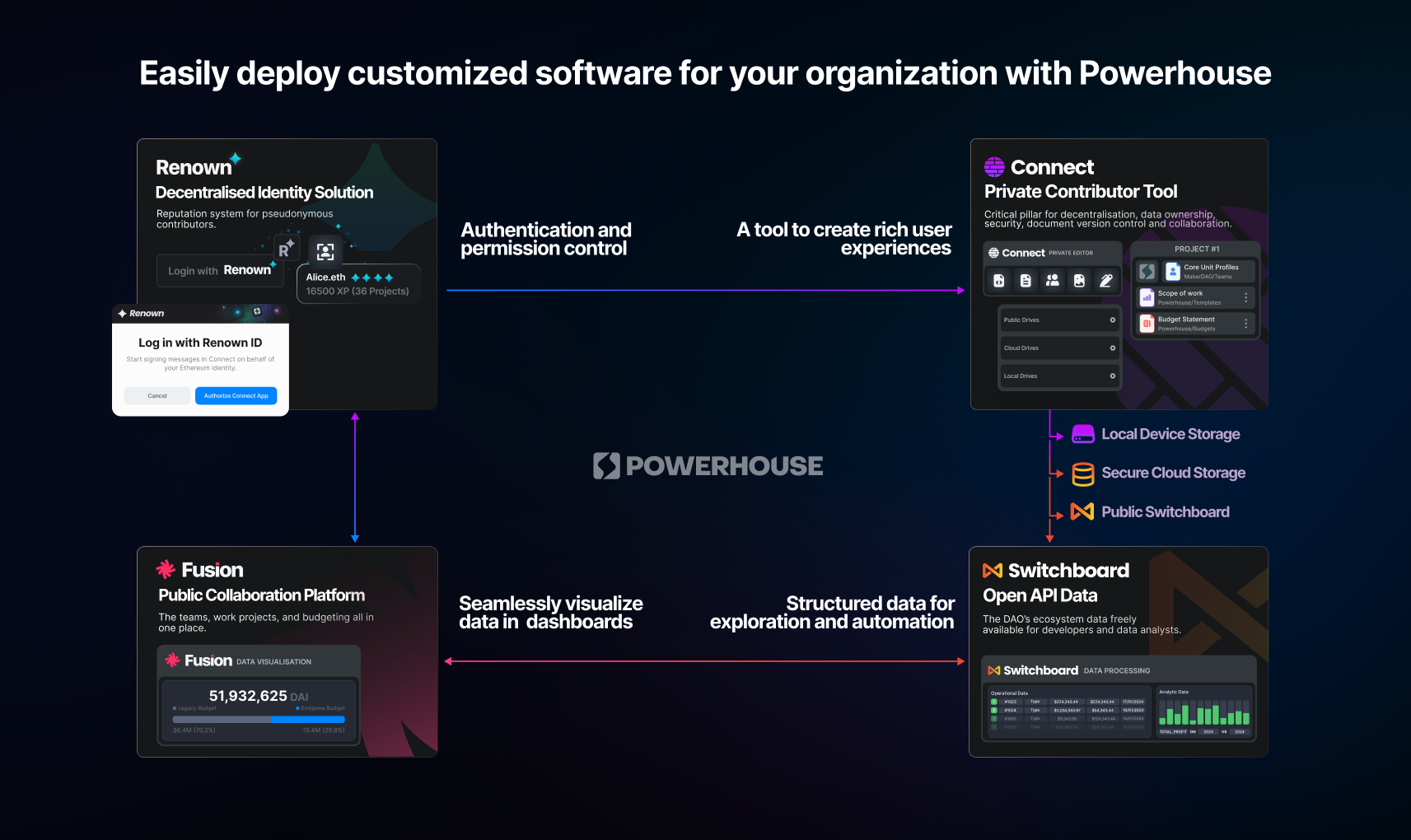Open the 2023 year selector in Analytic Data
Image resolution: width=1411 pixels, height=840 pixels.
coord(1208,731)
